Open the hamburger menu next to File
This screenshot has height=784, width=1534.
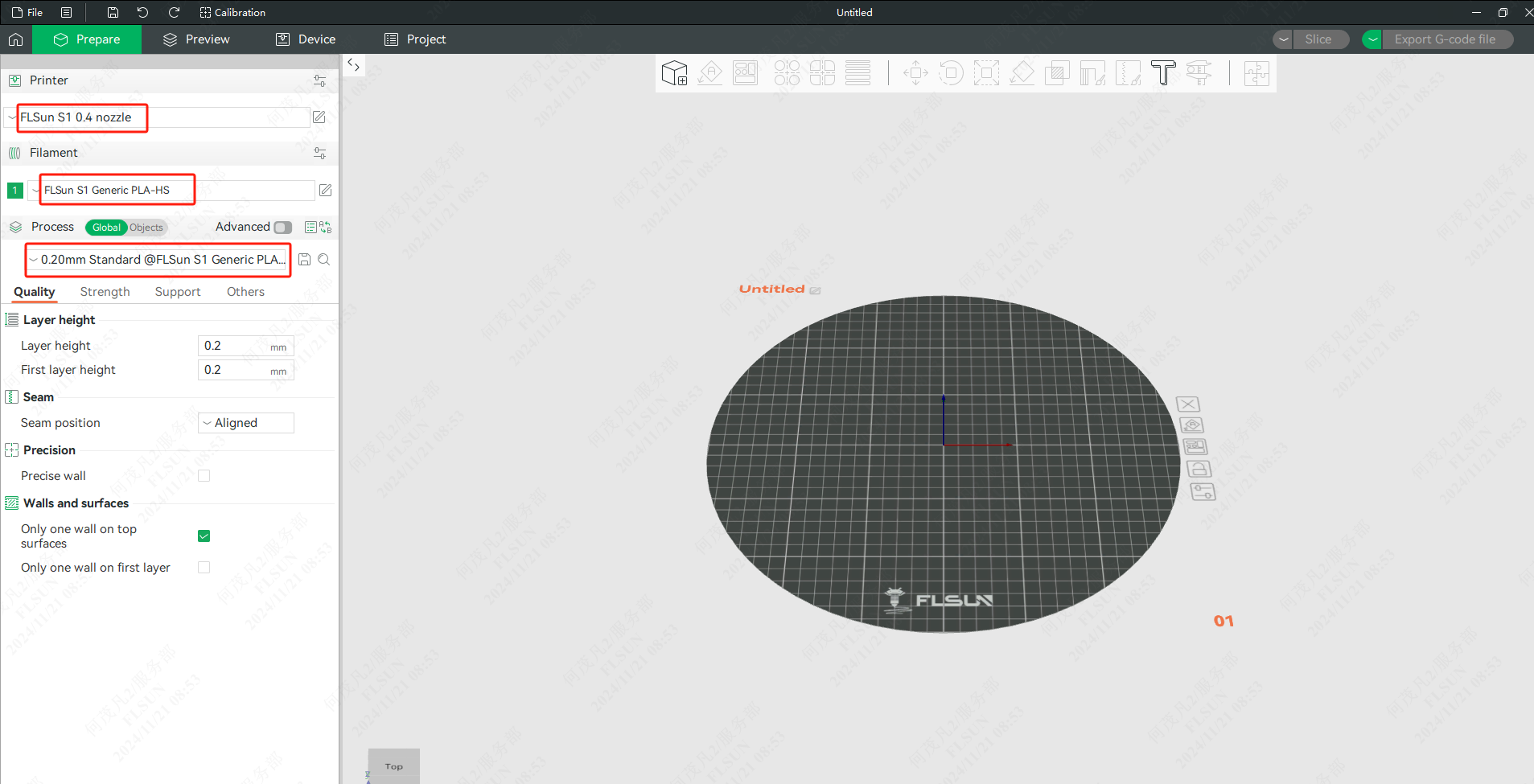[67, 12]
